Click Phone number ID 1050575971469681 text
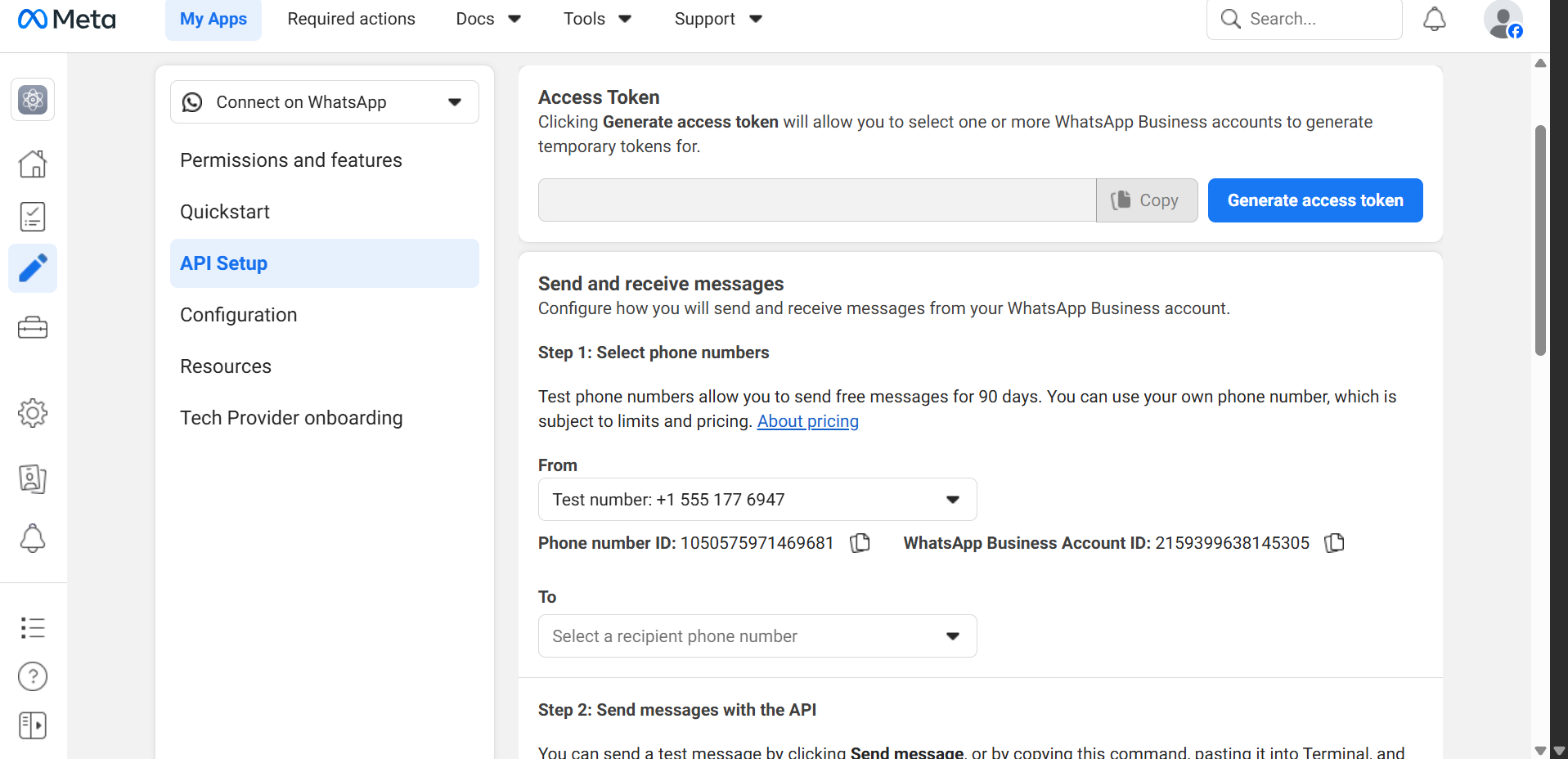This screenshot has height=759, width=1568. click(x=686, y=543)
